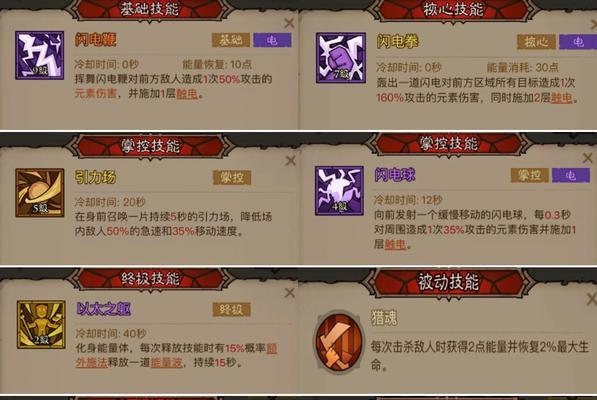597x400 pixels.
Task: Click the 闪电鞭 lightning whip skill icon
Action: click(x=40, y=56)
